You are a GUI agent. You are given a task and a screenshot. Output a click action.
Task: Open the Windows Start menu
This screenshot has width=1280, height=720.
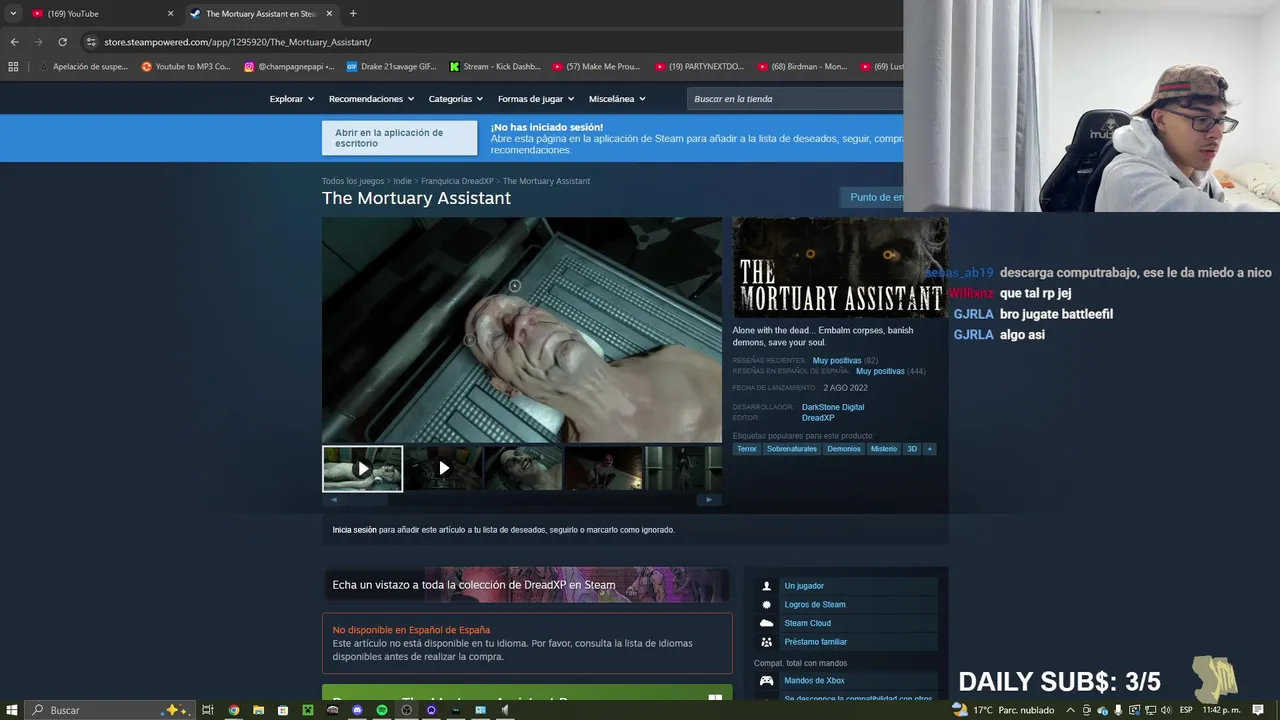tap(12, 710)
